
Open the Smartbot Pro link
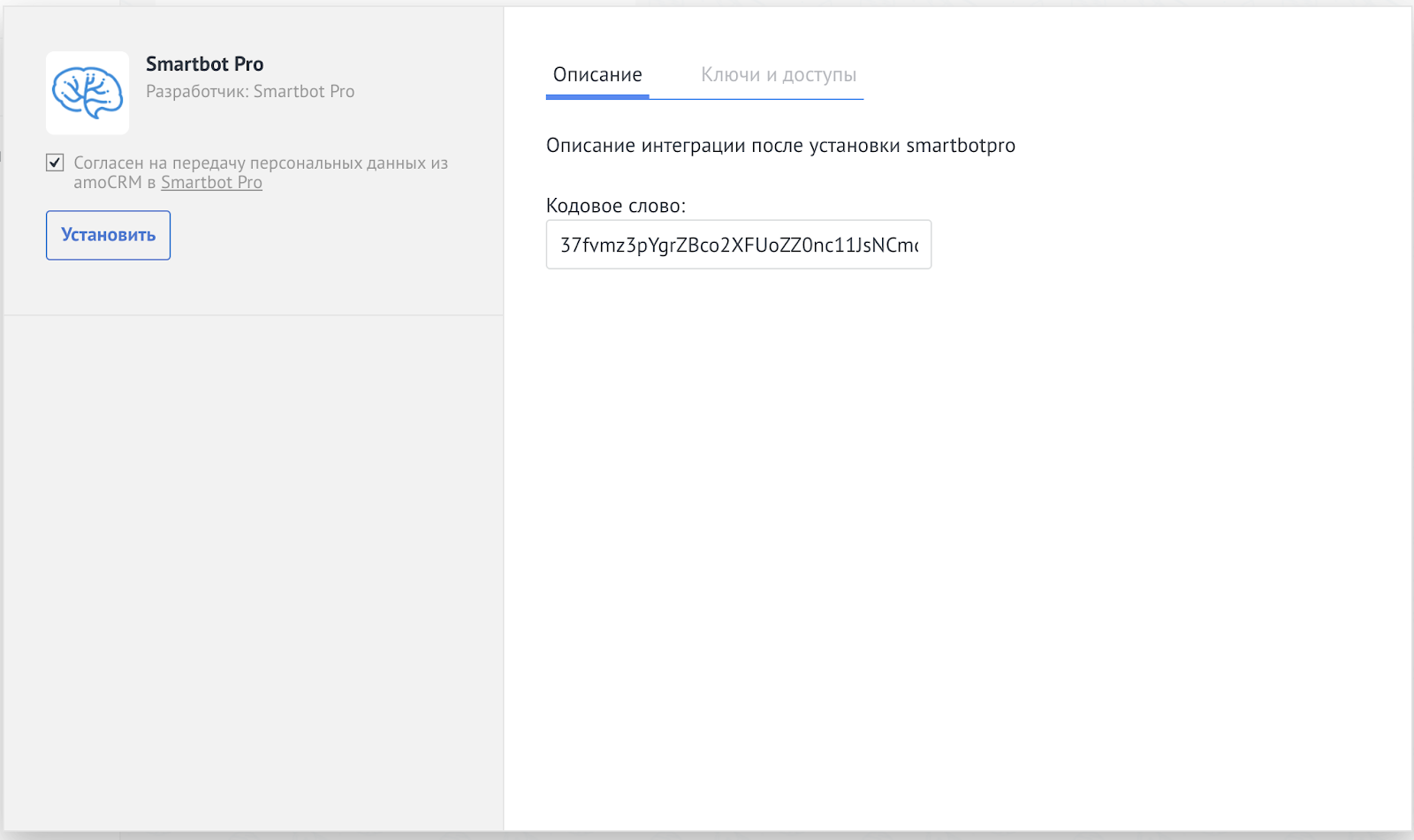pyautogui.click(x=211, y=183)
